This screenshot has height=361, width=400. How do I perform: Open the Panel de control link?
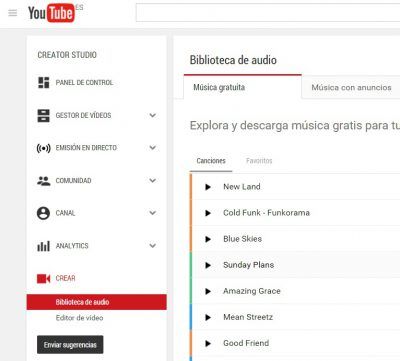[x=84, y=83]
